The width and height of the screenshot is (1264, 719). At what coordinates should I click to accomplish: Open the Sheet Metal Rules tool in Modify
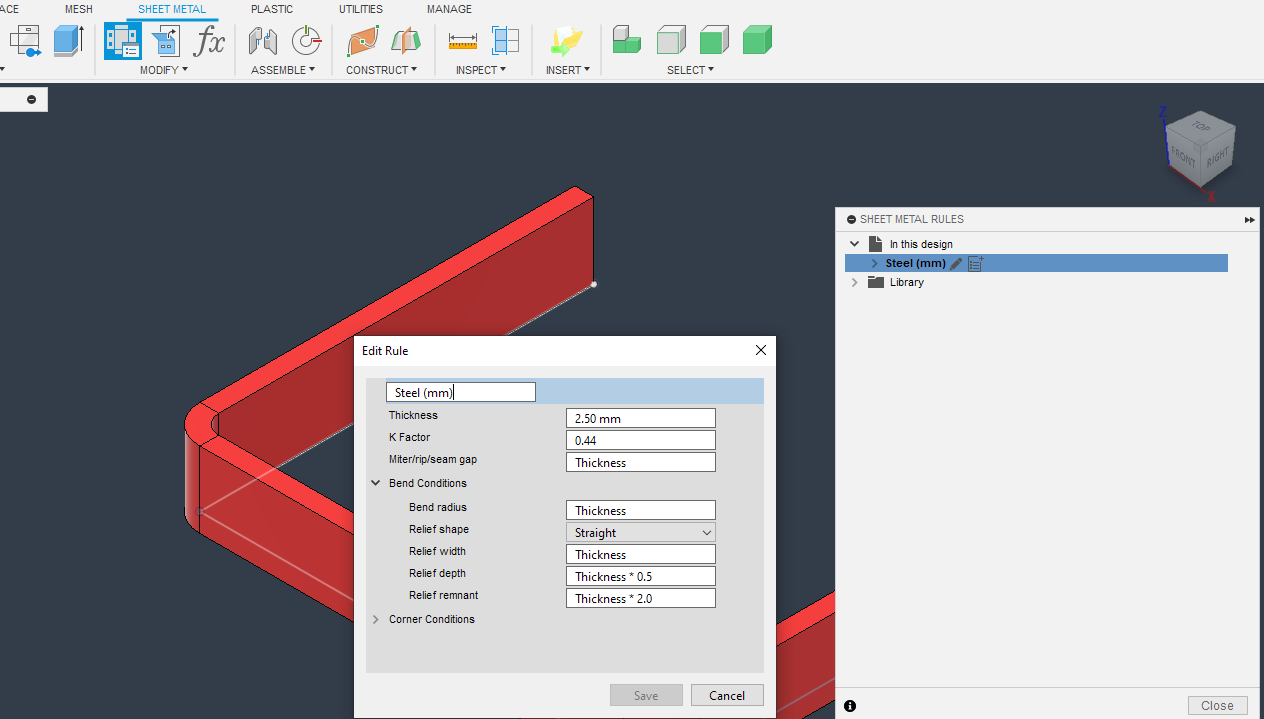(x=122, y=40)
